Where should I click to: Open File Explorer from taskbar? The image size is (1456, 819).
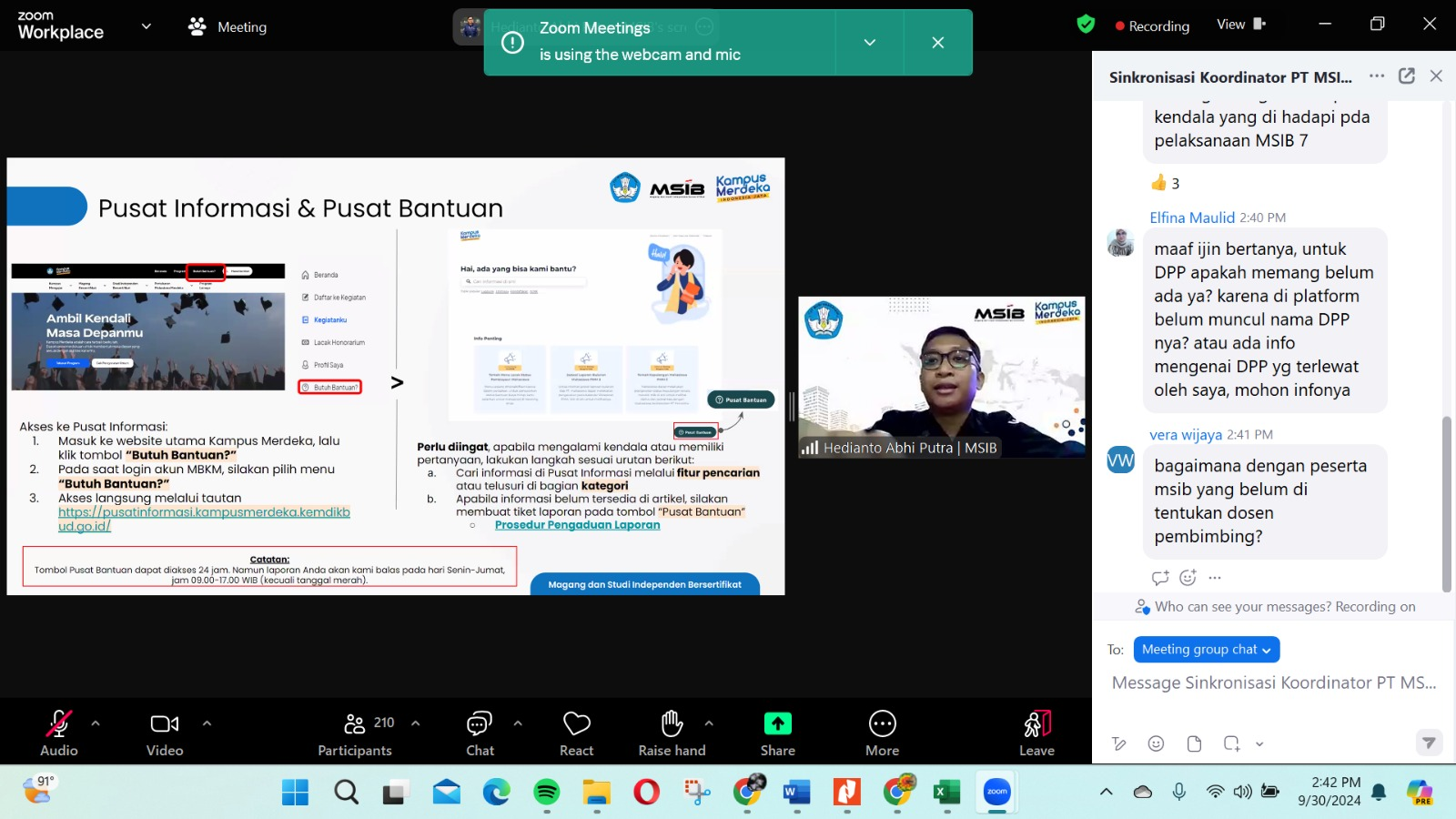(x=596, y=793)
